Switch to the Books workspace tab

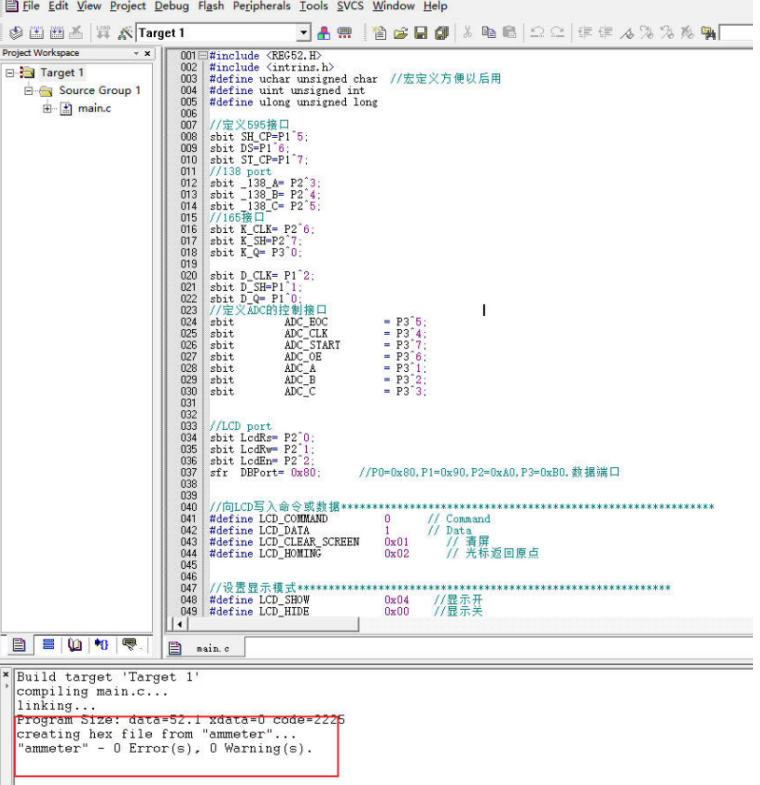tap(75, 645)
